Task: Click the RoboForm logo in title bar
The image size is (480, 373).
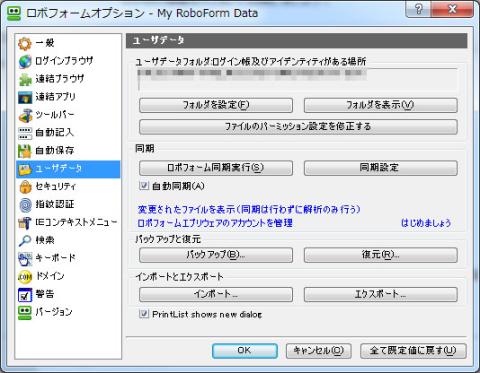Action: pos(14,13)
